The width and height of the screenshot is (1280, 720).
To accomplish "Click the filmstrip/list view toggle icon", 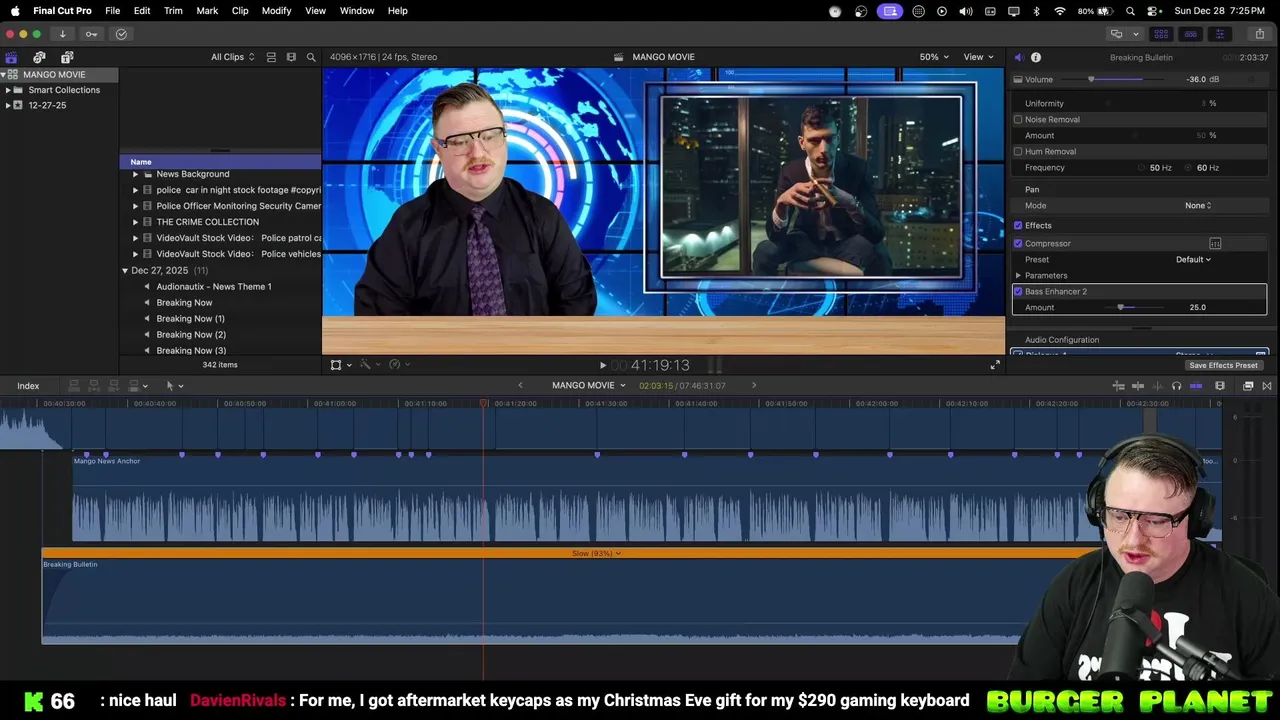I will click(291, 57).
